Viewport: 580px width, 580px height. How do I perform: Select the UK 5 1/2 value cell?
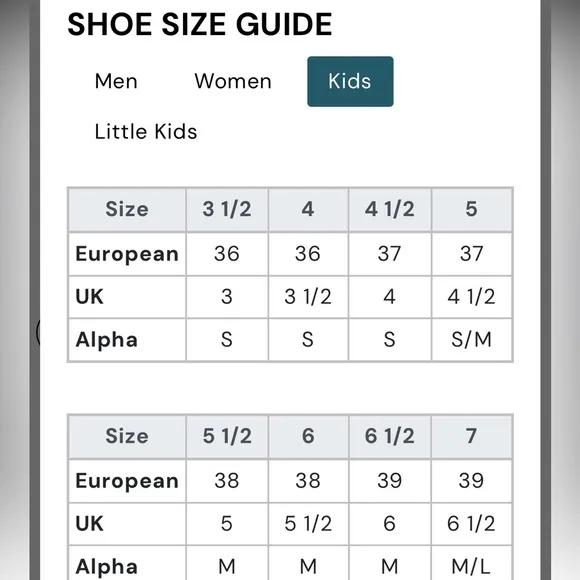click(x=308, y=523)
